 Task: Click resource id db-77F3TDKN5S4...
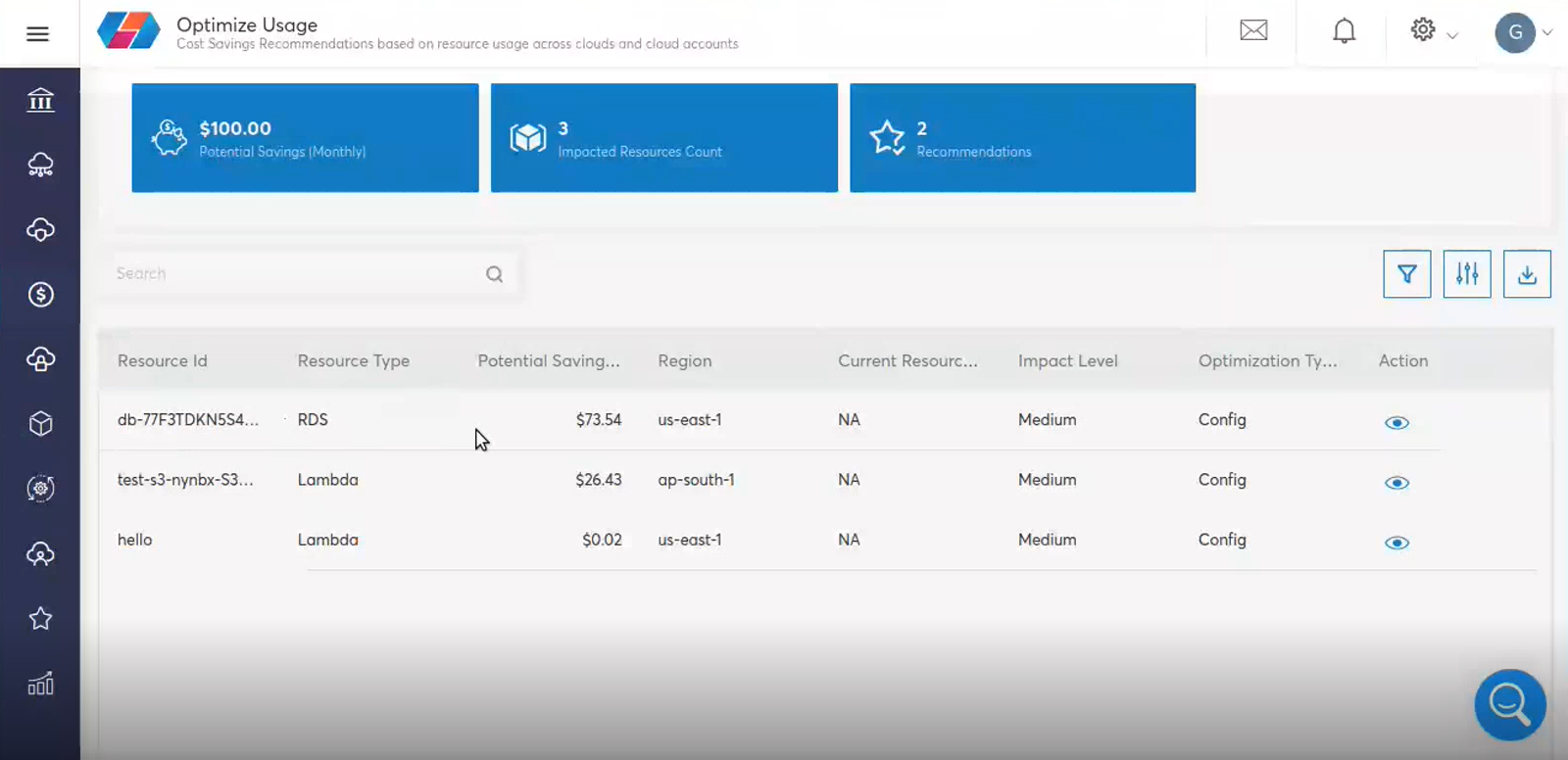click(x=188, y=419)
